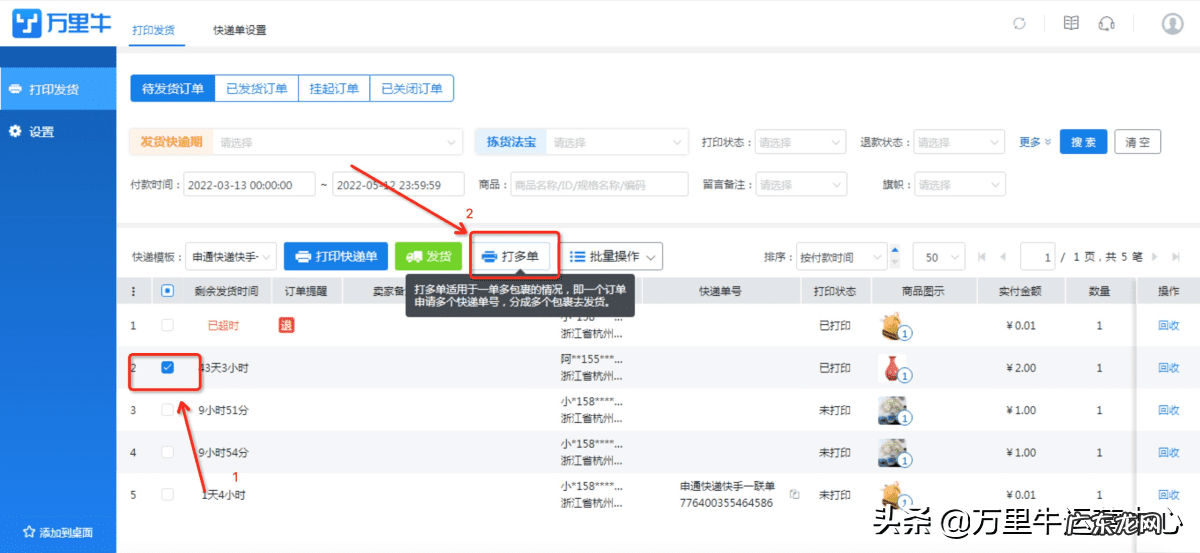Open customer service headset icon

(x=1106, y=24)
